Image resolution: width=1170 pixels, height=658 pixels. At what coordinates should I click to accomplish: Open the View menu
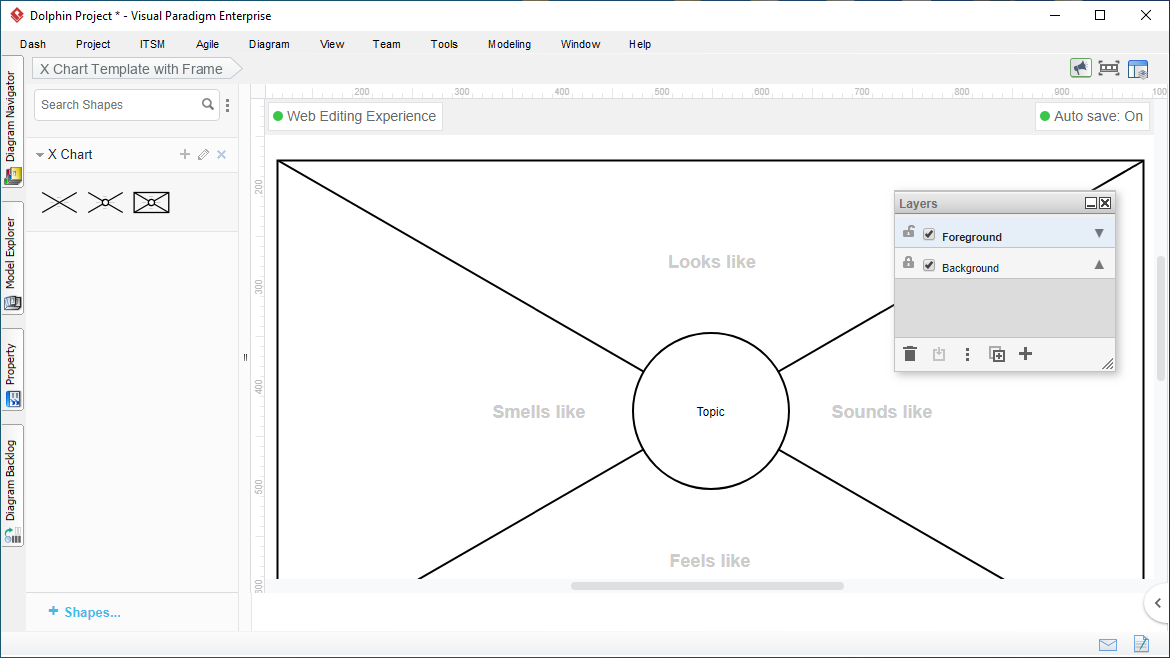(332, 44)
